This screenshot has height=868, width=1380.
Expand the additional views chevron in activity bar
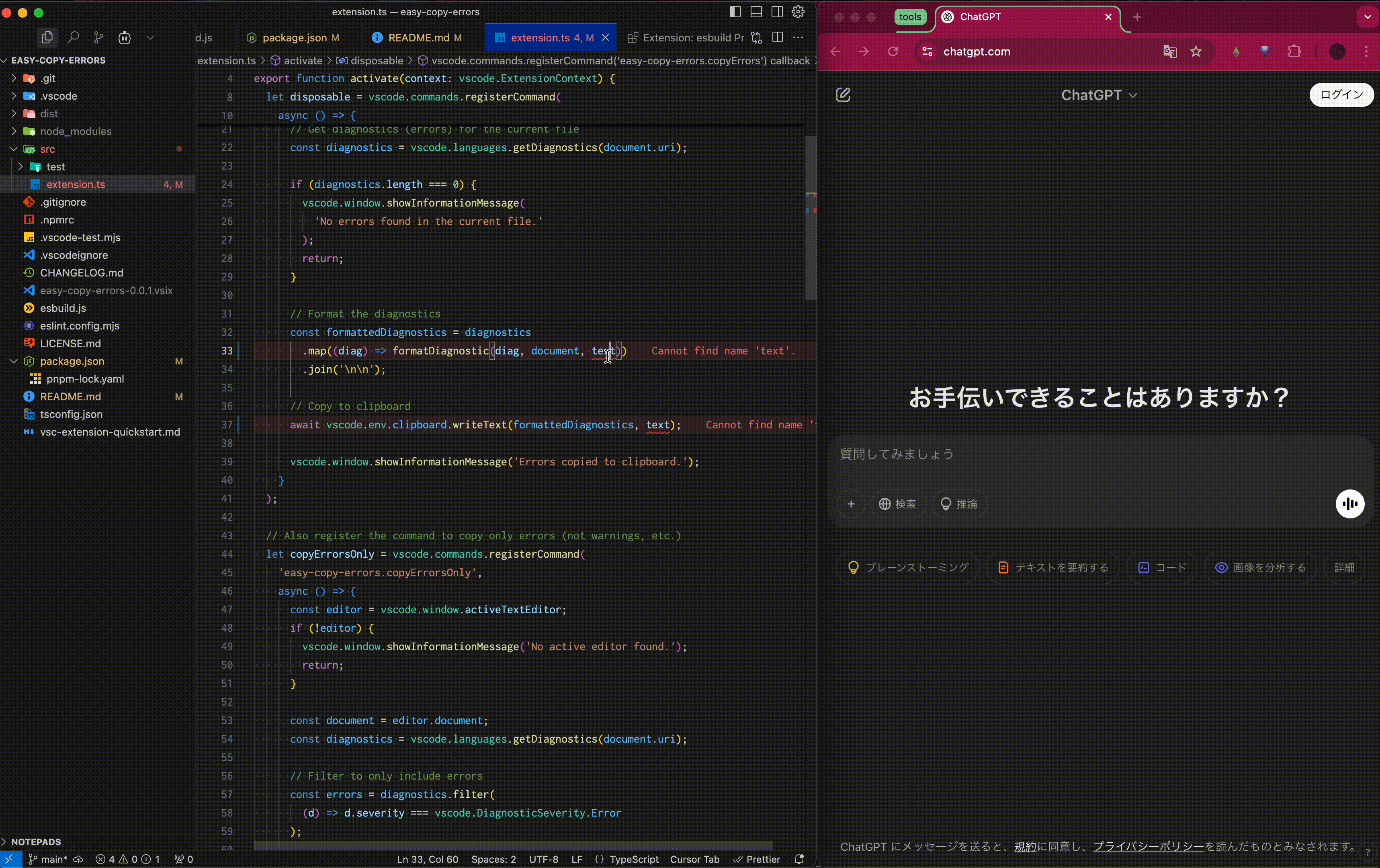pyautogui.click(x=150, y=38)
